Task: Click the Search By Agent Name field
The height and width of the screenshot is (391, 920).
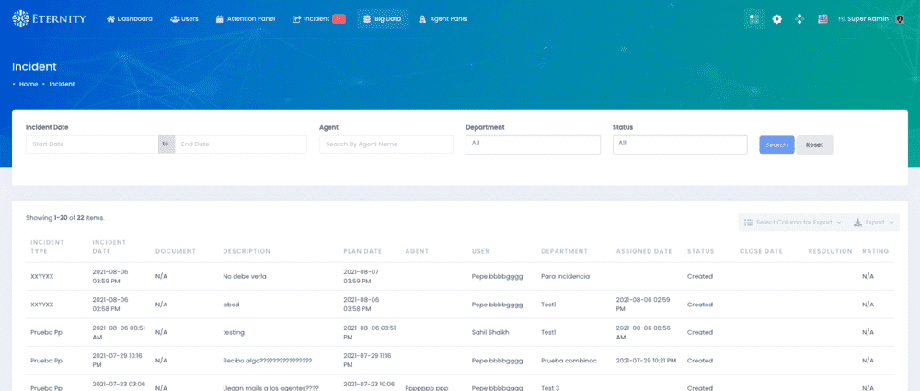Action: (386, 144)
